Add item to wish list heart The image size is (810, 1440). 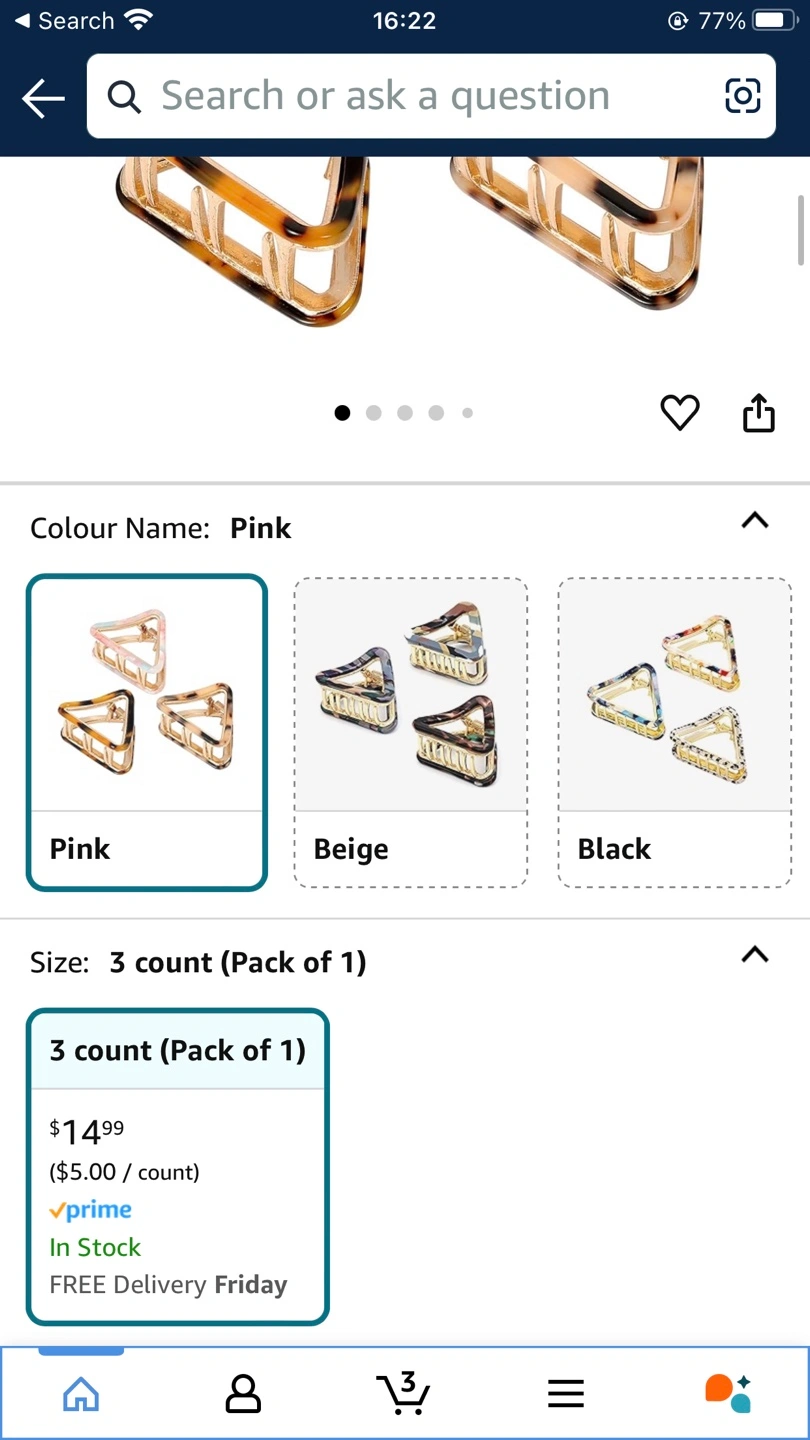coord(680,412)
